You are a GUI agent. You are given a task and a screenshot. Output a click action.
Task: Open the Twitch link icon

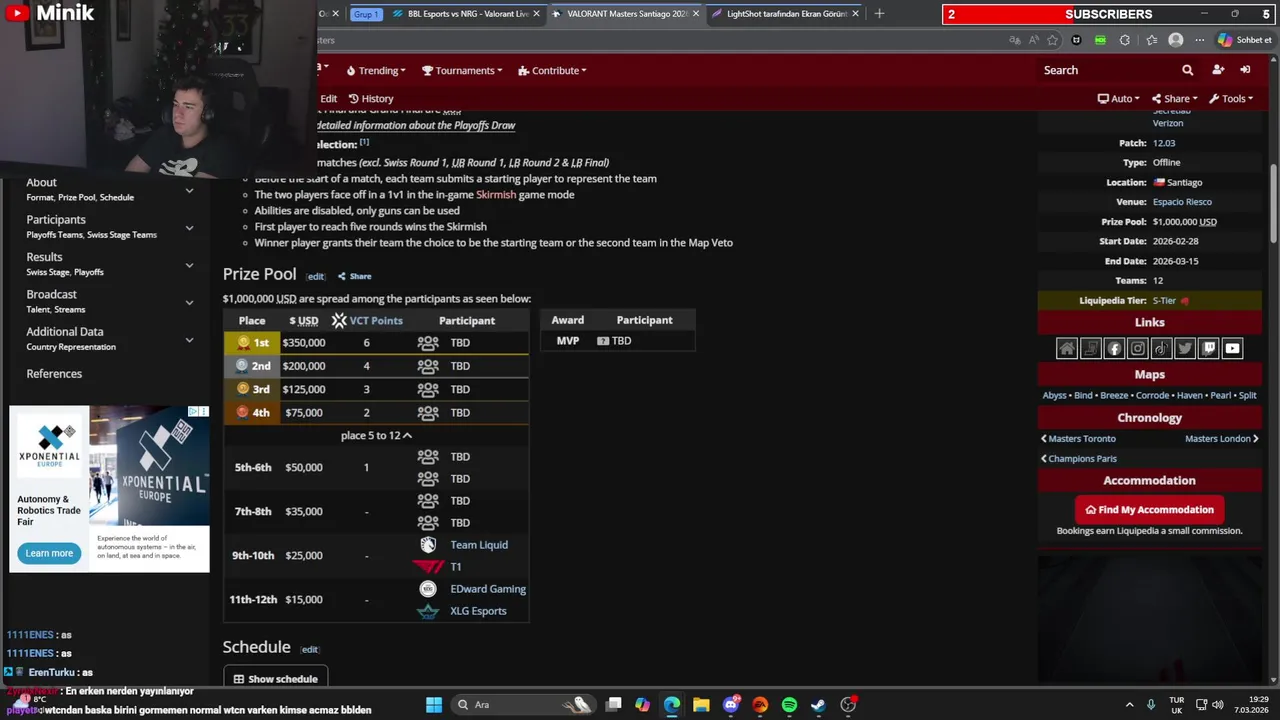coord(1209,348)
